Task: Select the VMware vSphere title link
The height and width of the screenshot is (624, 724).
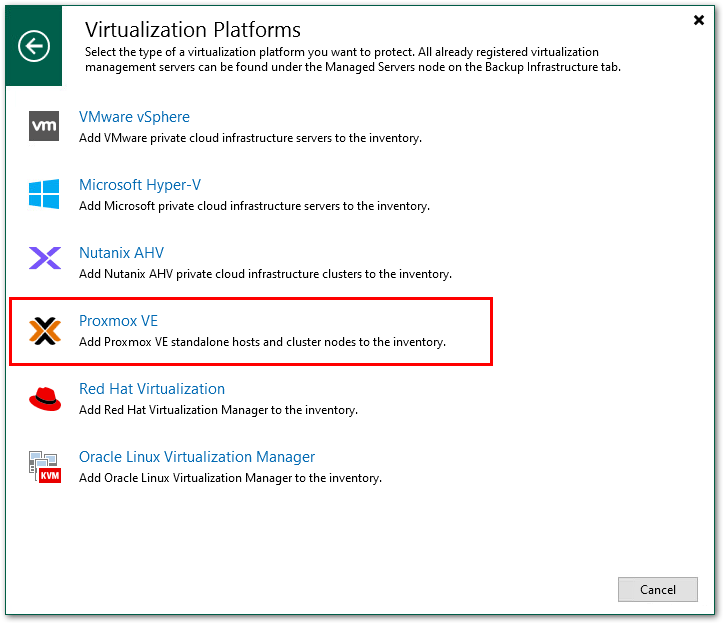Action: tap(134, 117)
